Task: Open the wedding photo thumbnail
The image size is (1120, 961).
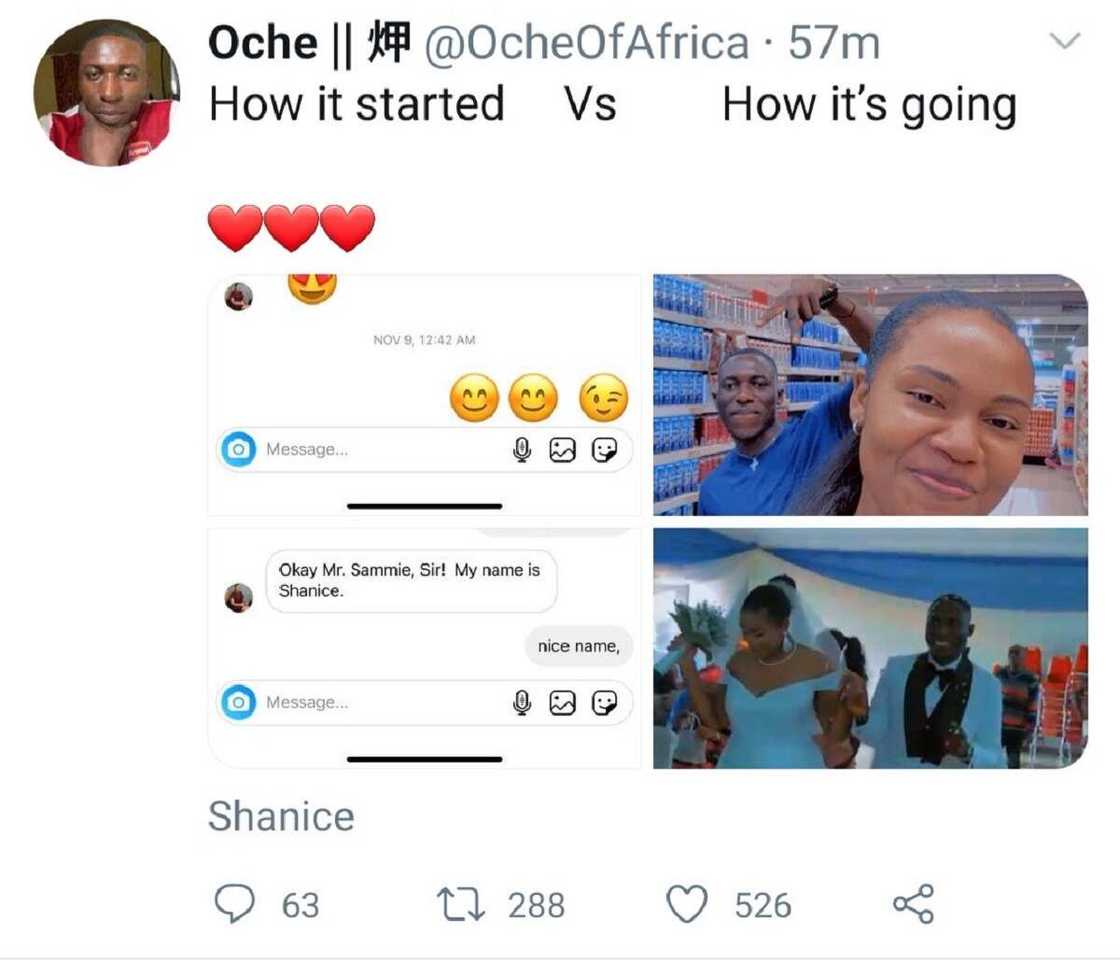Action: coord(870,648)
